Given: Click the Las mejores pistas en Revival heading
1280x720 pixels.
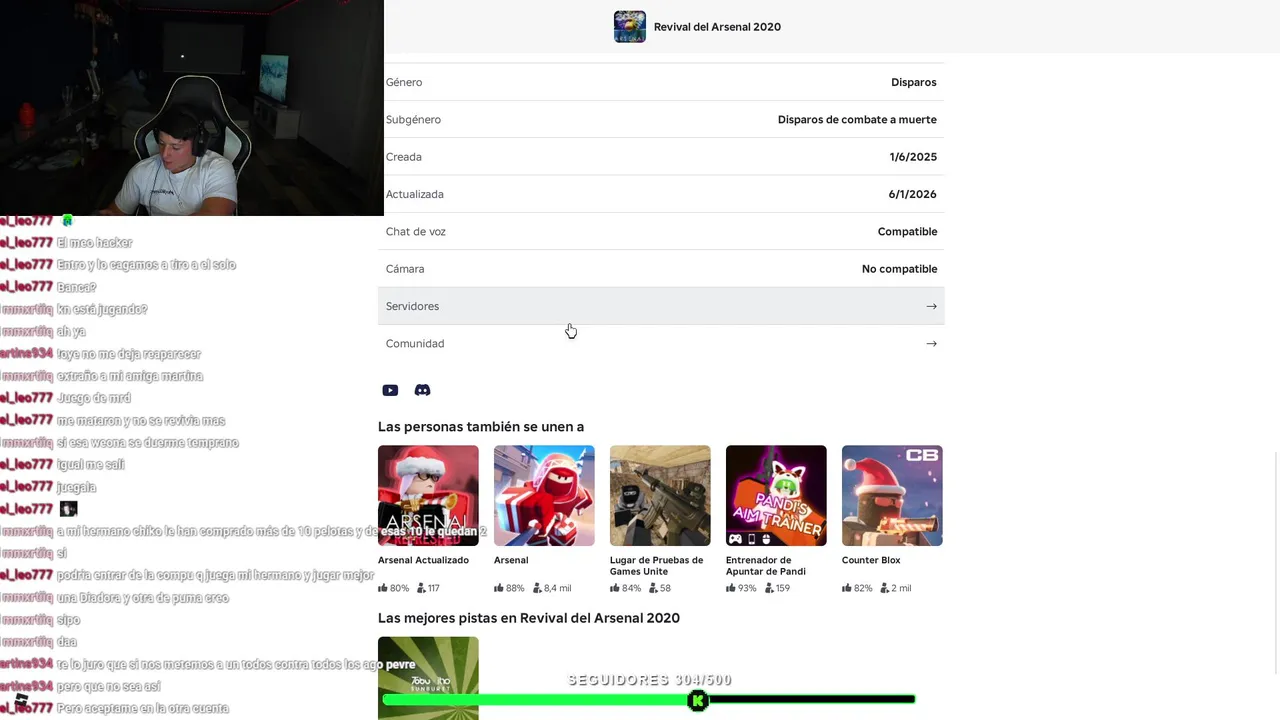Looking at the screenshot, I should [x=529, y=618].
